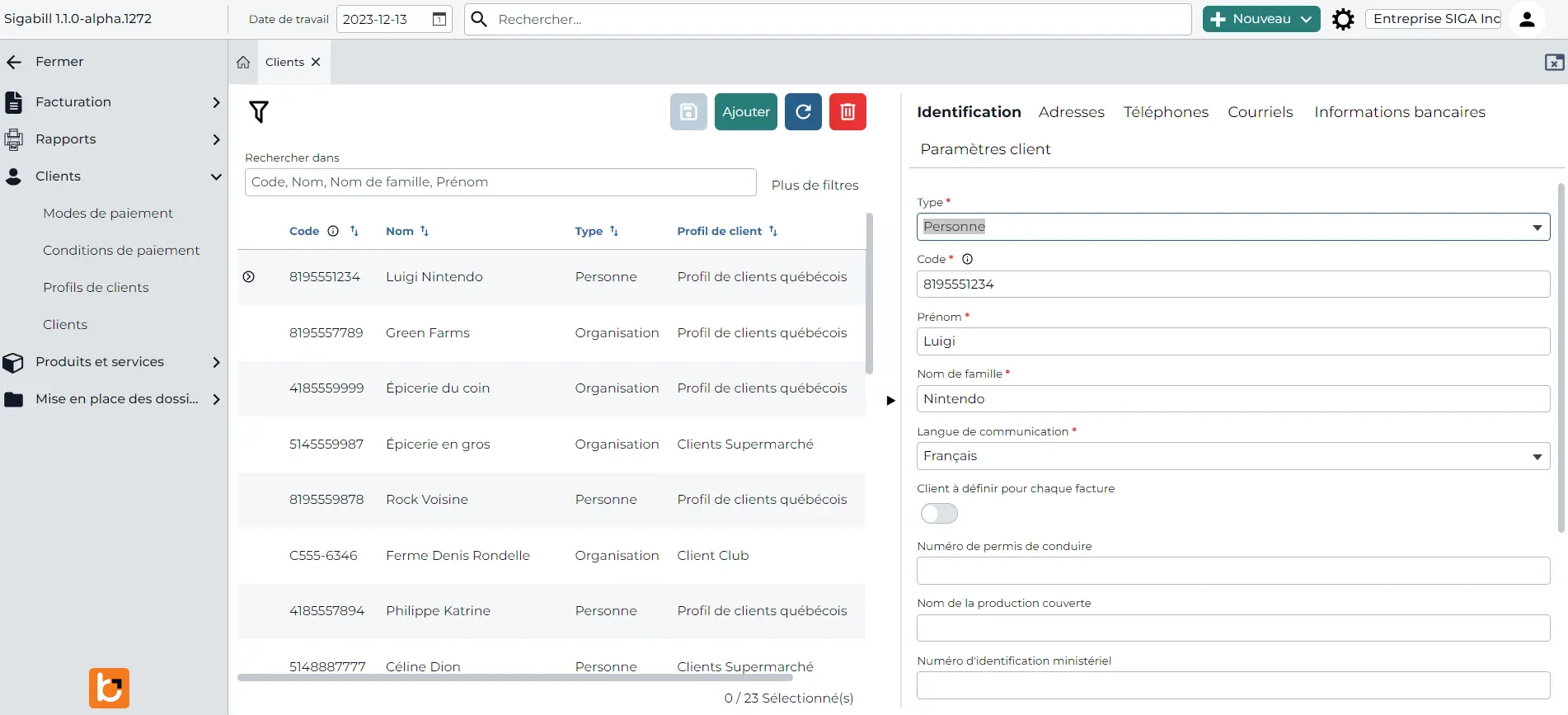Expand Produits et services menu

[216, 362]
